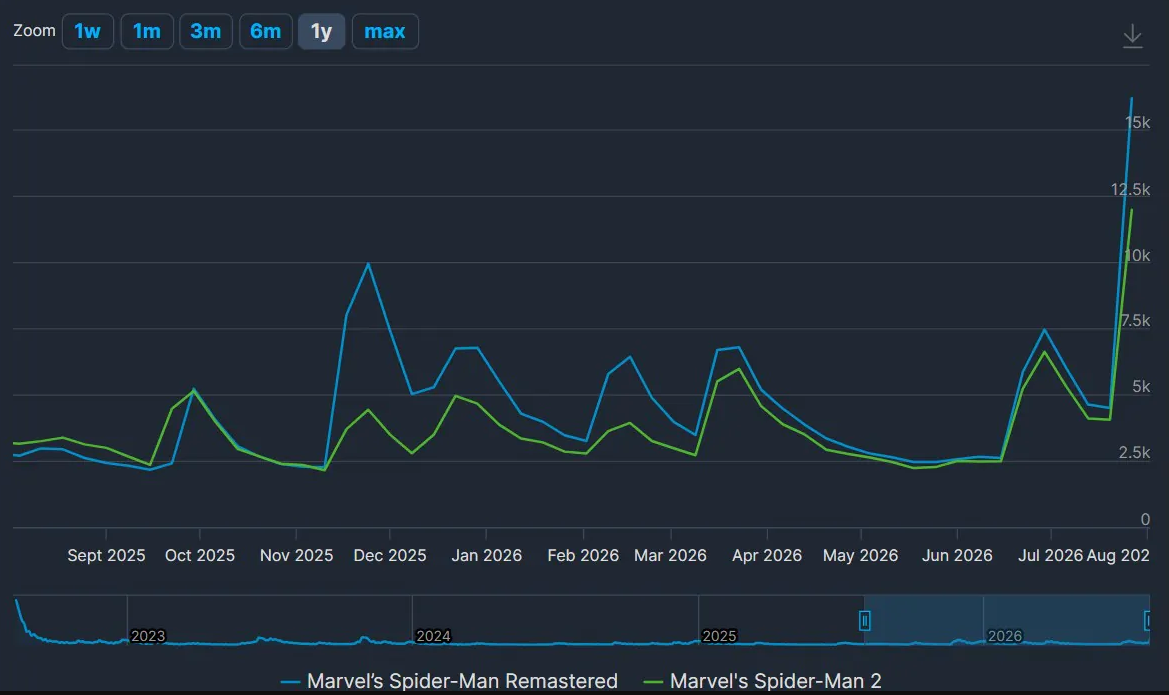The width and height of the screenshot is (1169, 695).
Task: Click the 7.5k y-axis value
Action: pyautogui.click(x=1136, y=321)
